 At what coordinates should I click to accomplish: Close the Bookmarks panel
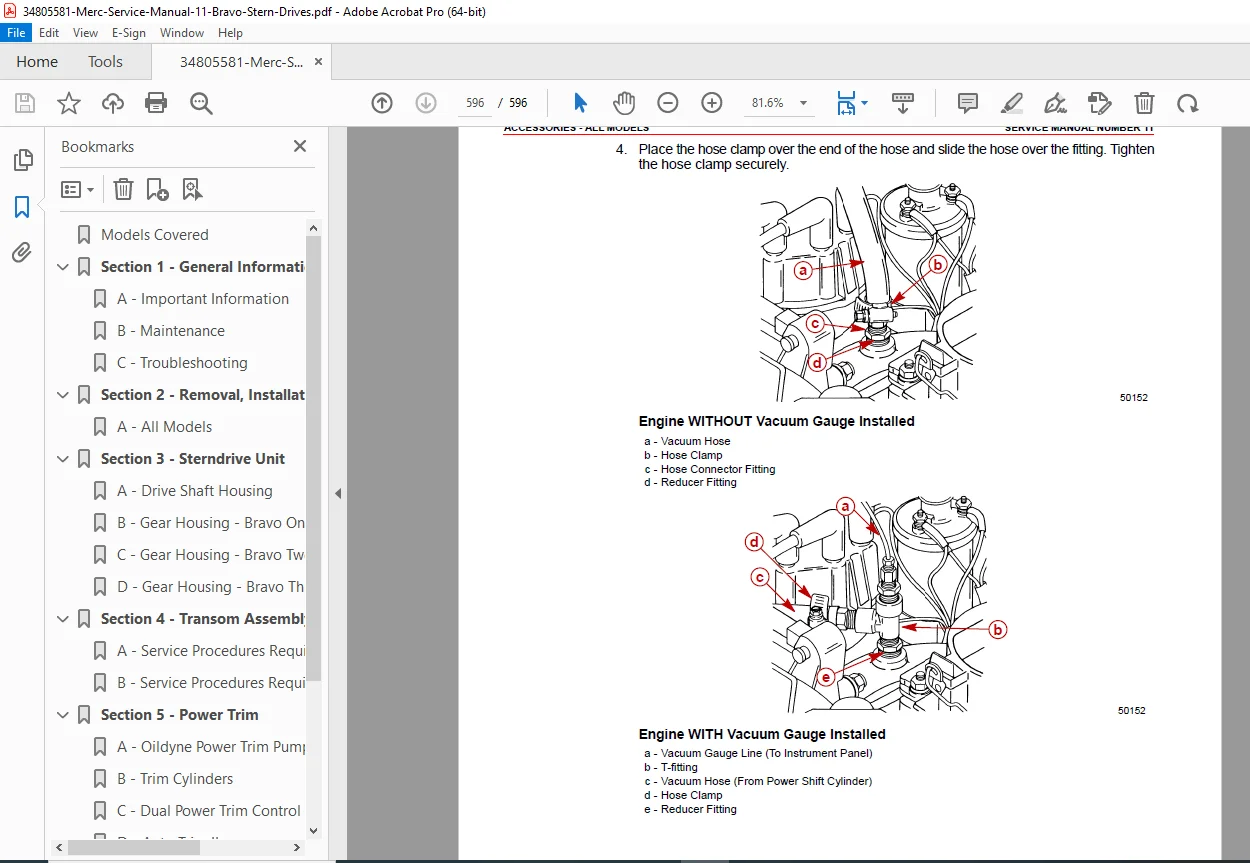pyautogui.click(x=299, y=146)
